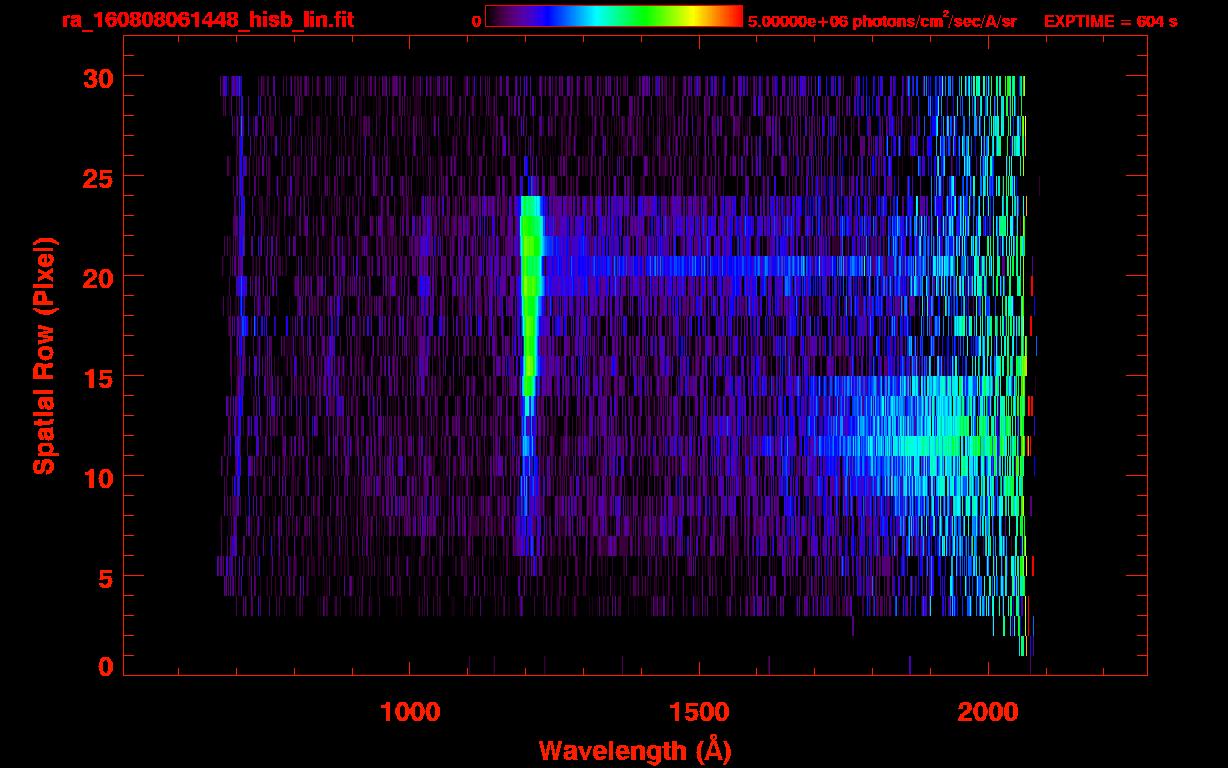Click the EXPTIME = 604 s text
This screenshot has width=1228, height=768.
[x=1110, y=21]
